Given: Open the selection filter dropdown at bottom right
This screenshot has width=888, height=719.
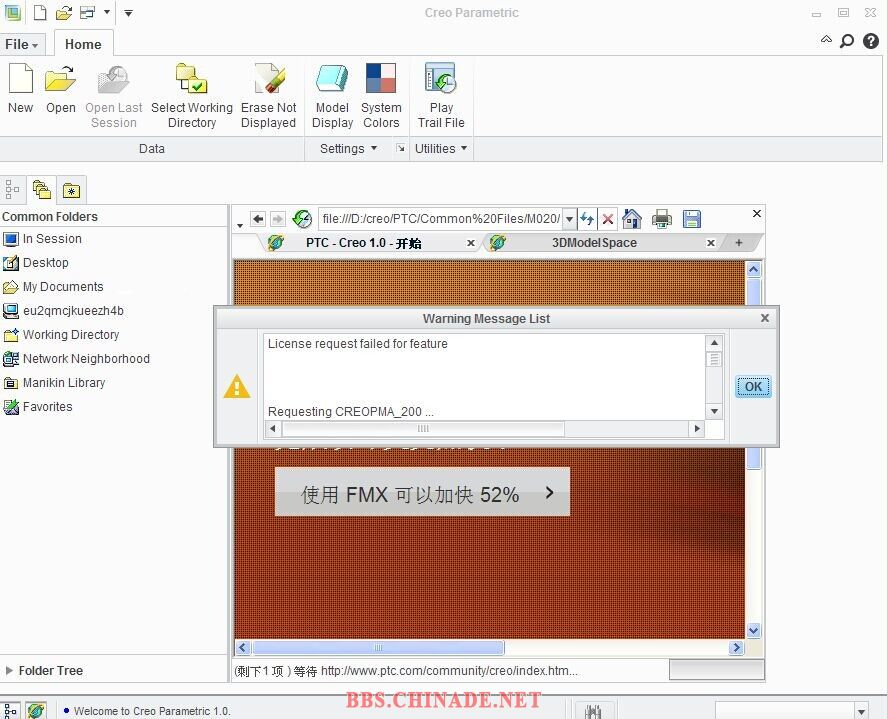Looking at the screenshot, I should 861,711.
